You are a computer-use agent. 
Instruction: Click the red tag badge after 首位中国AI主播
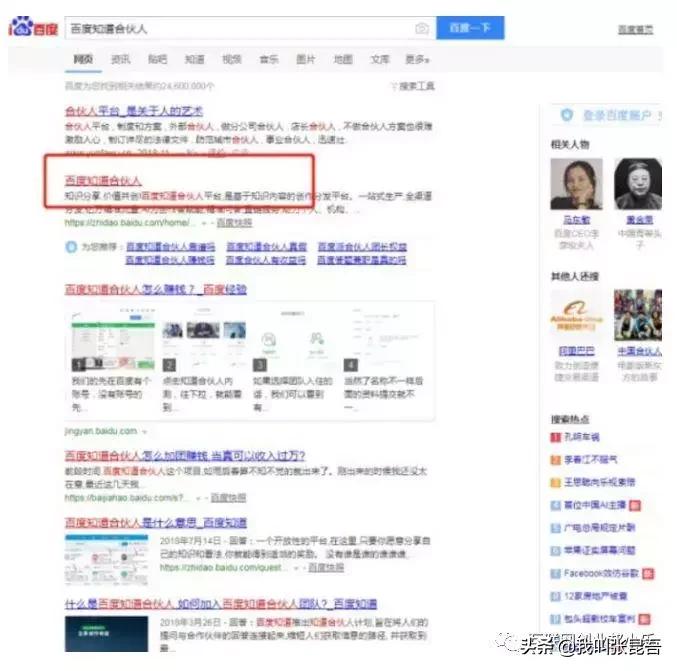pyautogui.click(x=635, y=505)
